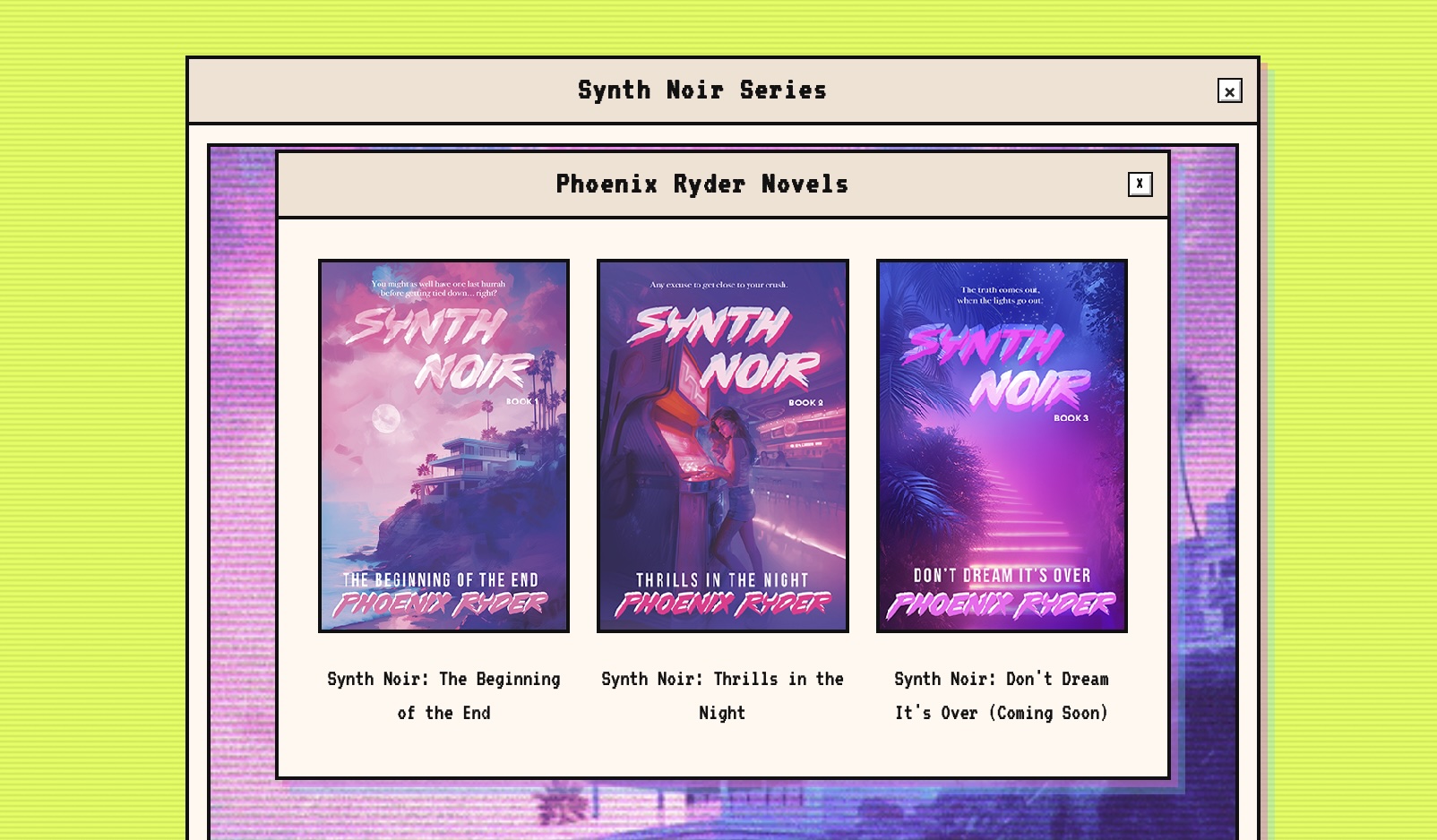
Task: Click the 'Book 1' label on first cover
Action: pos(521,401)
